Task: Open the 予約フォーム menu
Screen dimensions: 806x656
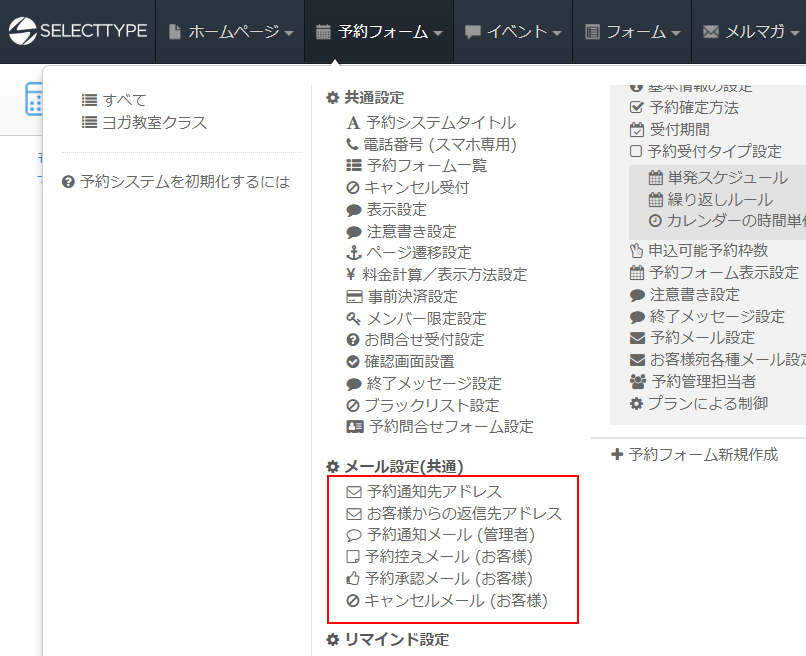Action: (379, 32)
